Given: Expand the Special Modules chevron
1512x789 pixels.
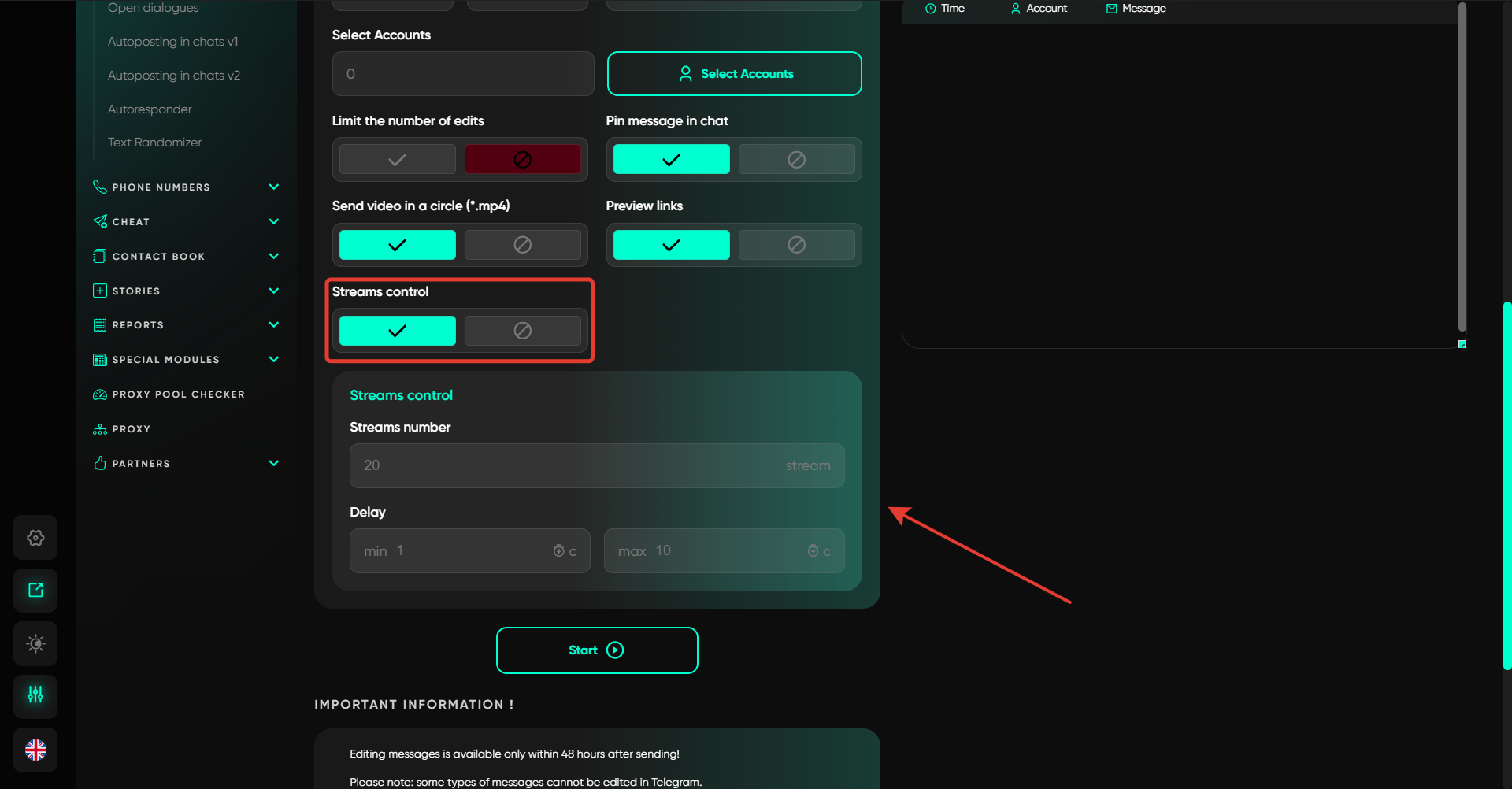Looking at the screenshot, I should pos(273,360).
